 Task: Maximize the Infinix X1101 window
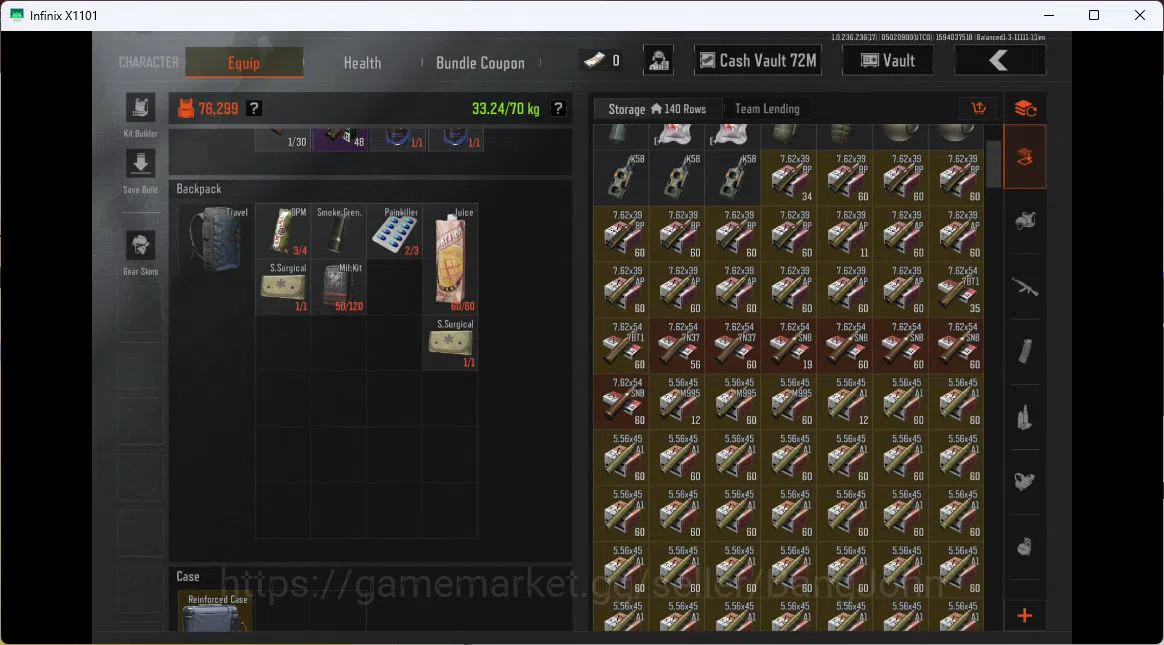tap(1093, 15)
